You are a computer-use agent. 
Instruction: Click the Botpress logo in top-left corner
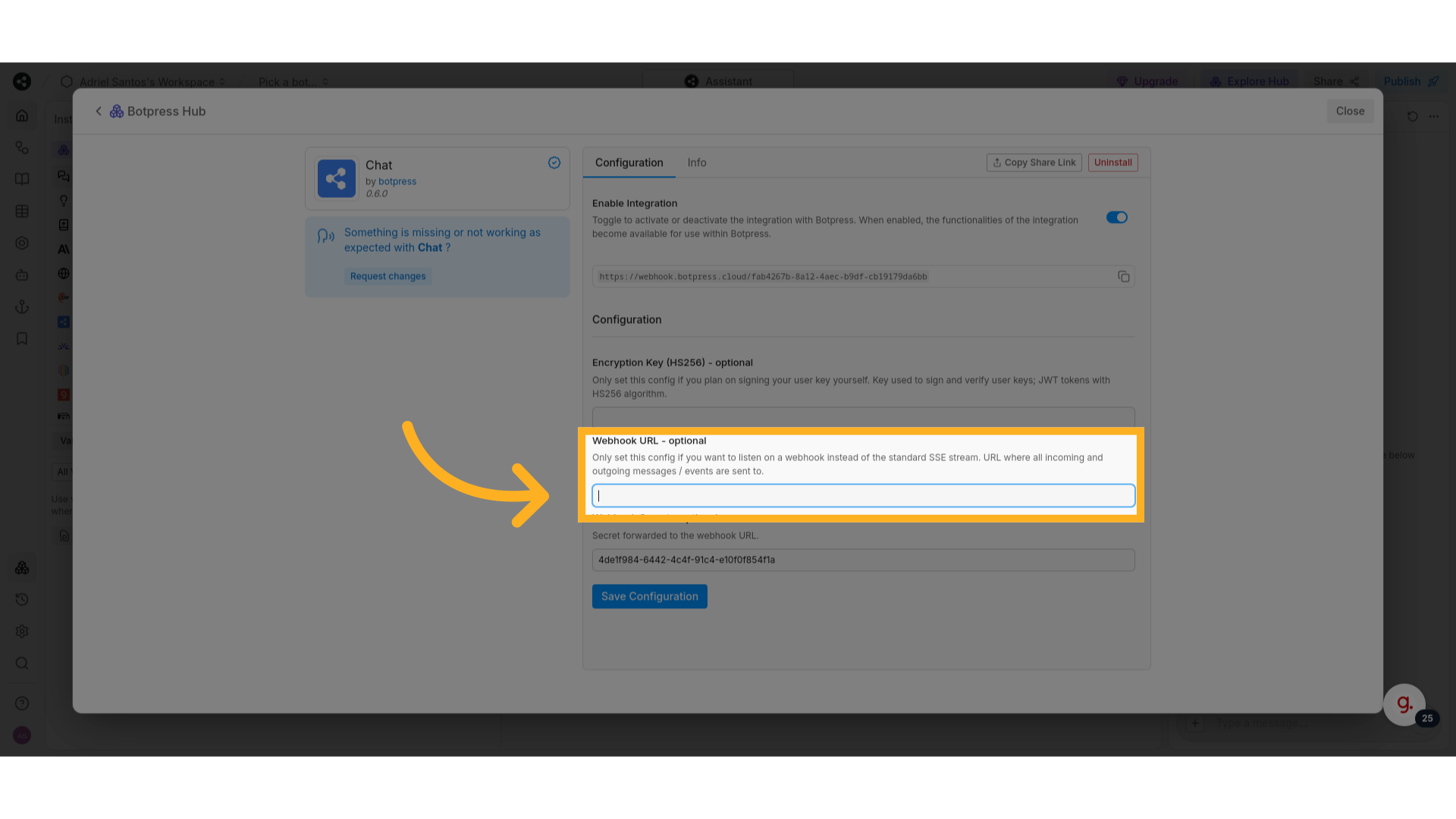(x=22, y=81)
